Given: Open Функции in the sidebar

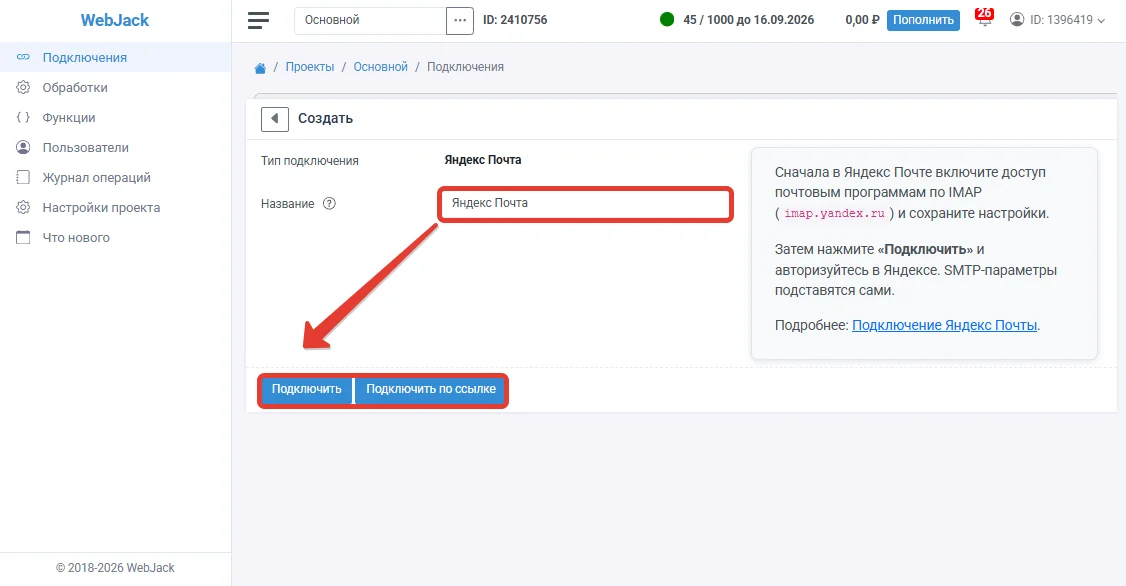Looking at the screenshot, I should [116, 118].
